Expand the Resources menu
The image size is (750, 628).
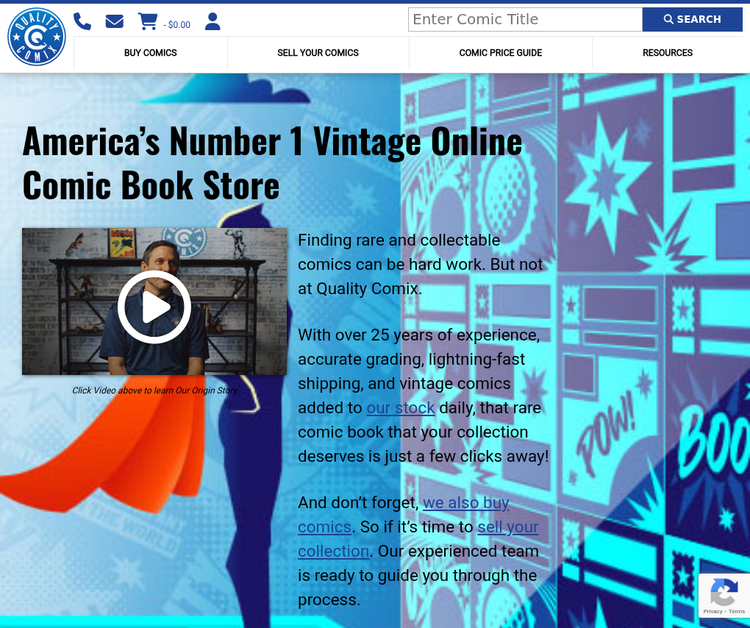[x=667, y=53]
